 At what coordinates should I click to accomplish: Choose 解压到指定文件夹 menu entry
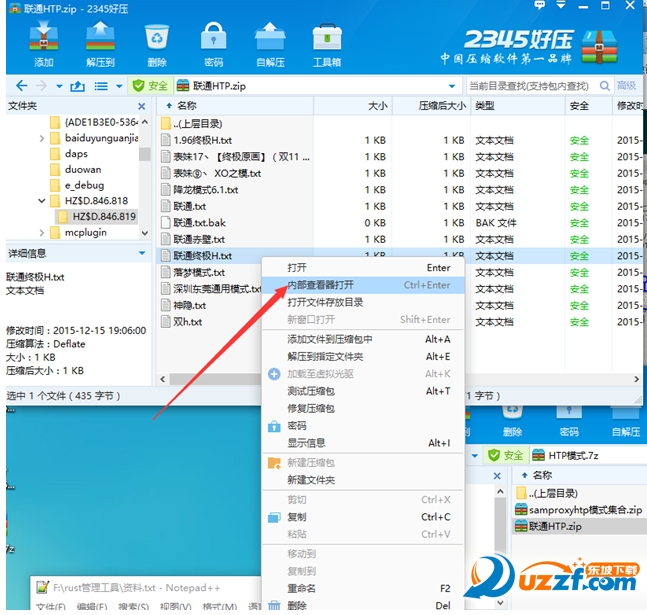tap(363, 357)
